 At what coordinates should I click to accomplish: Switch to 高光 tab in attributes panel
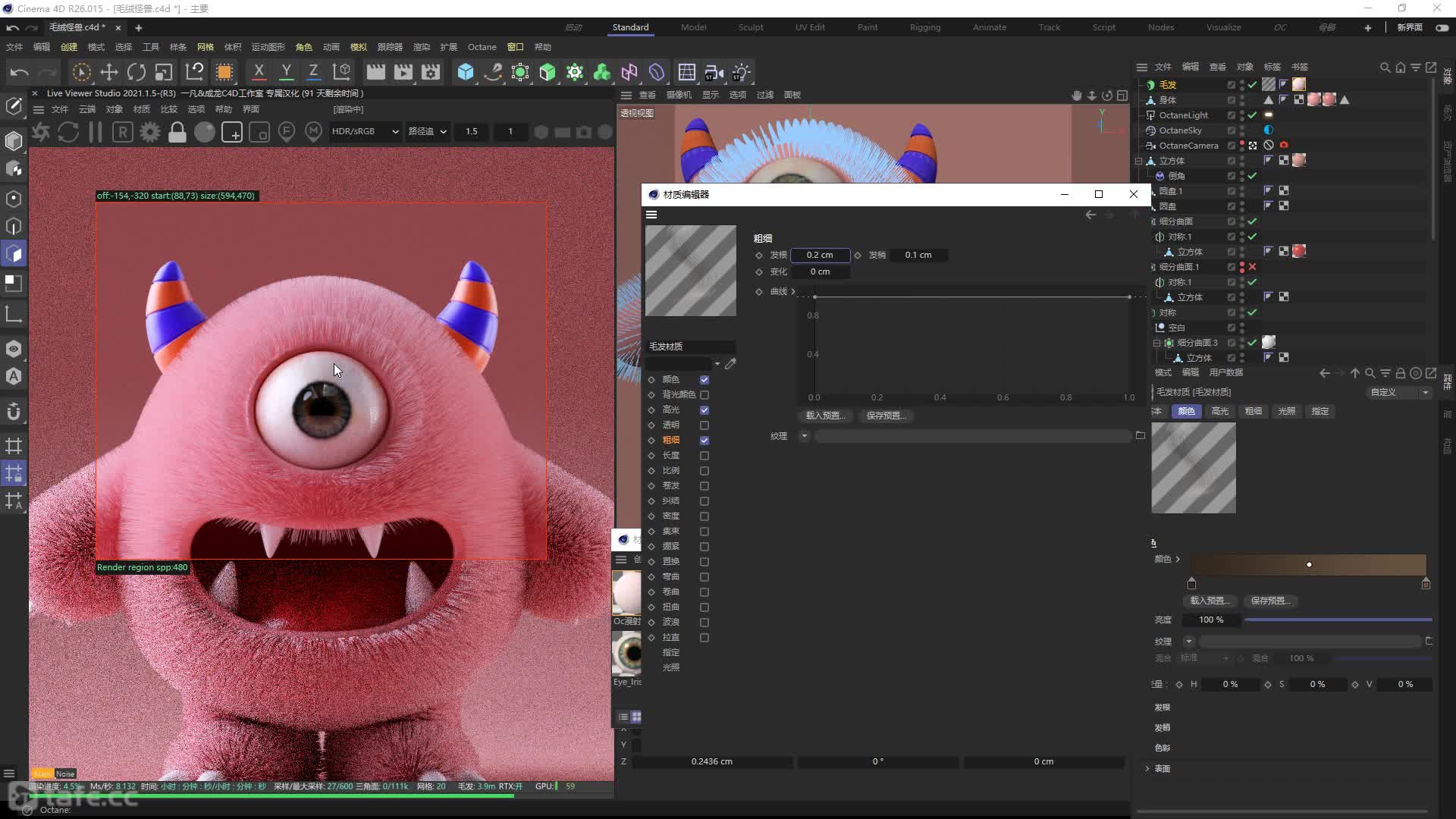click(1219, 411)
